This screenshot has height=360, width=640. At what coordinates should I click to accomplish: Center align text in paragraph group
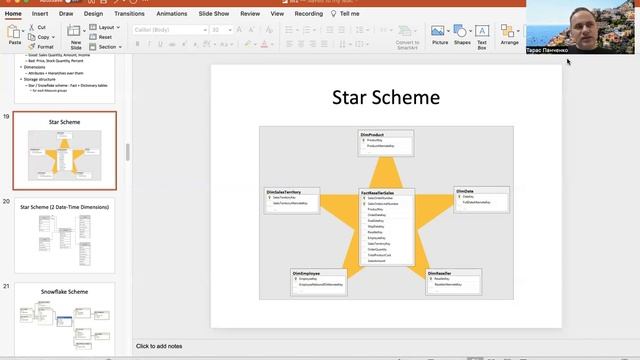tap(301, 44)
